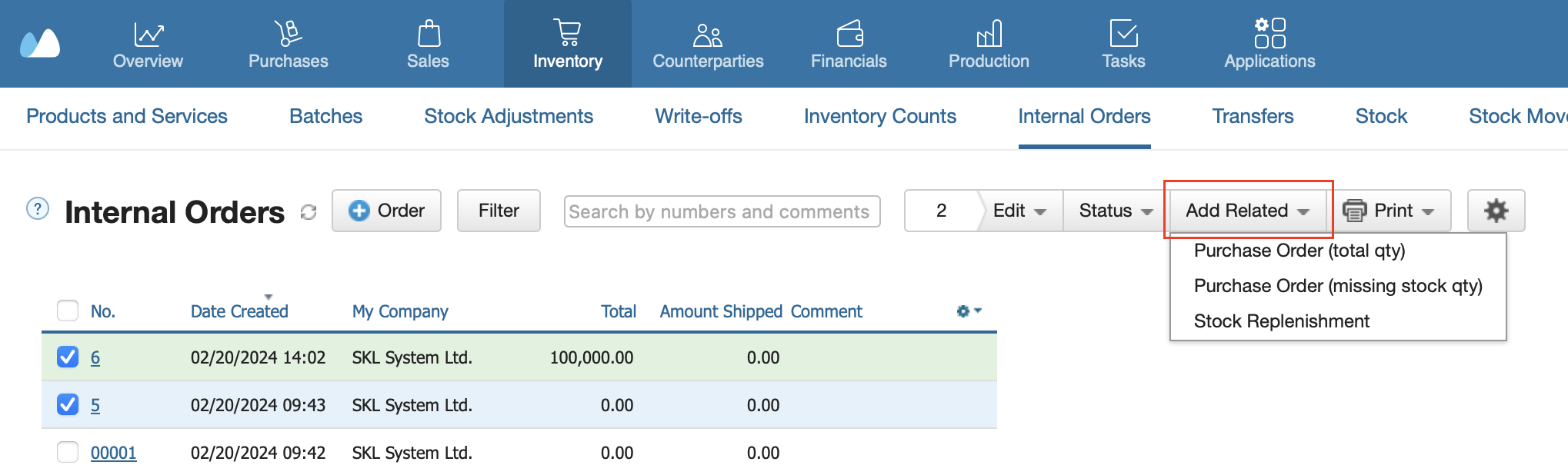Open the Purchases section
The height and width of the screenshot is (475, 1568).
[289, 45]
